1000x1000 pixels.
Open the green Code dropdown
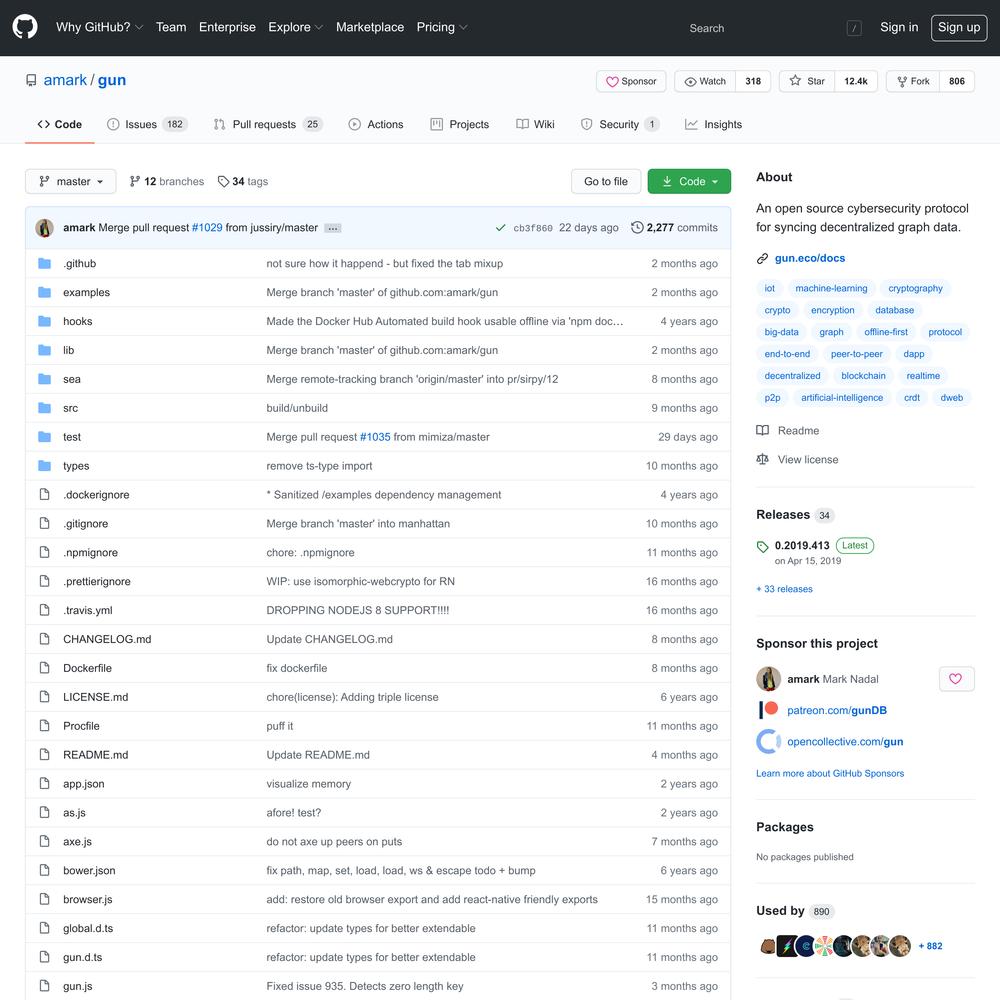689,181
